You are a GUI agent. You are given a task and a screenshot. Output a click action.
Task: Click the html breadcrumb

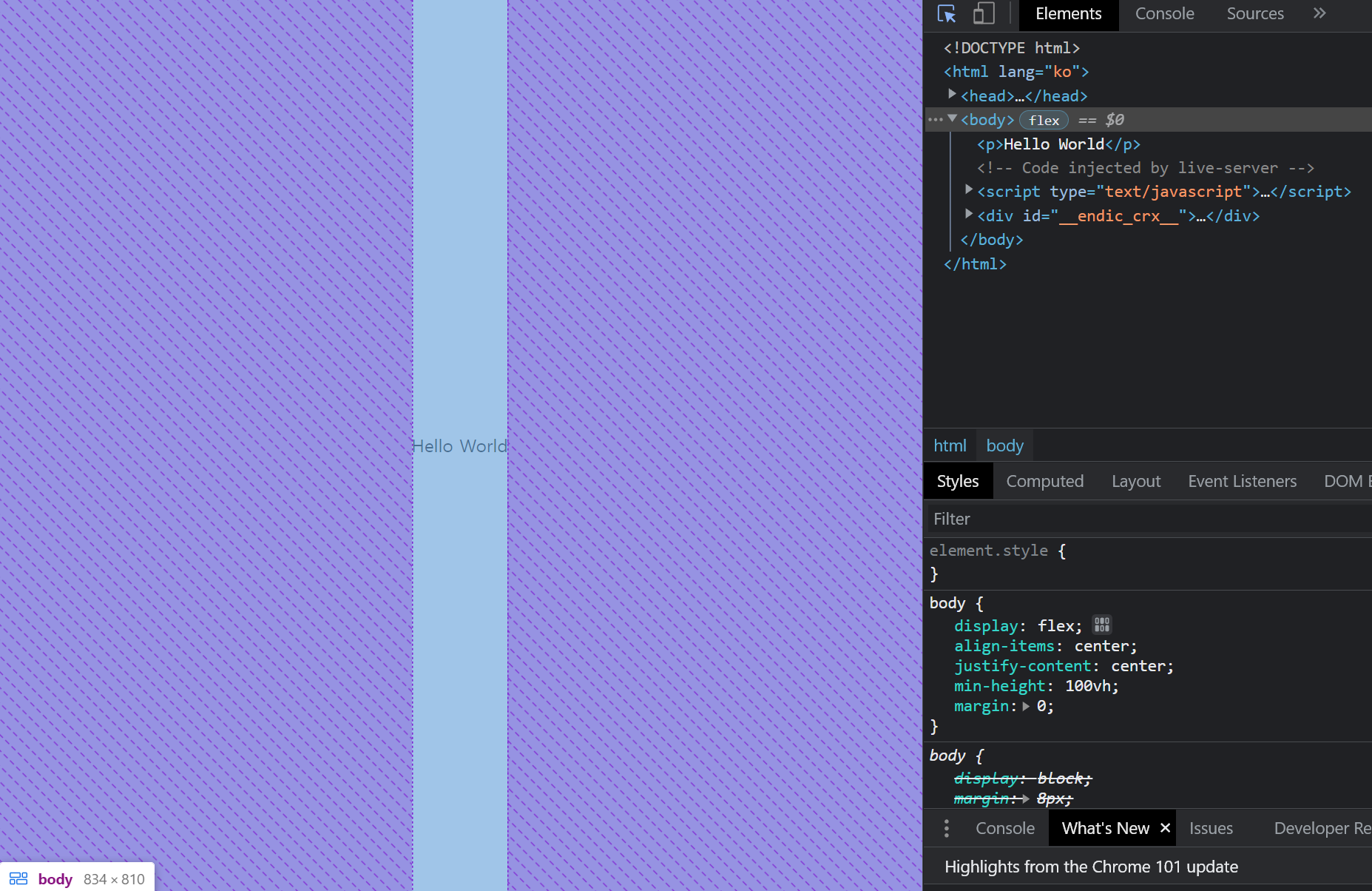click(x=950, y=445)
